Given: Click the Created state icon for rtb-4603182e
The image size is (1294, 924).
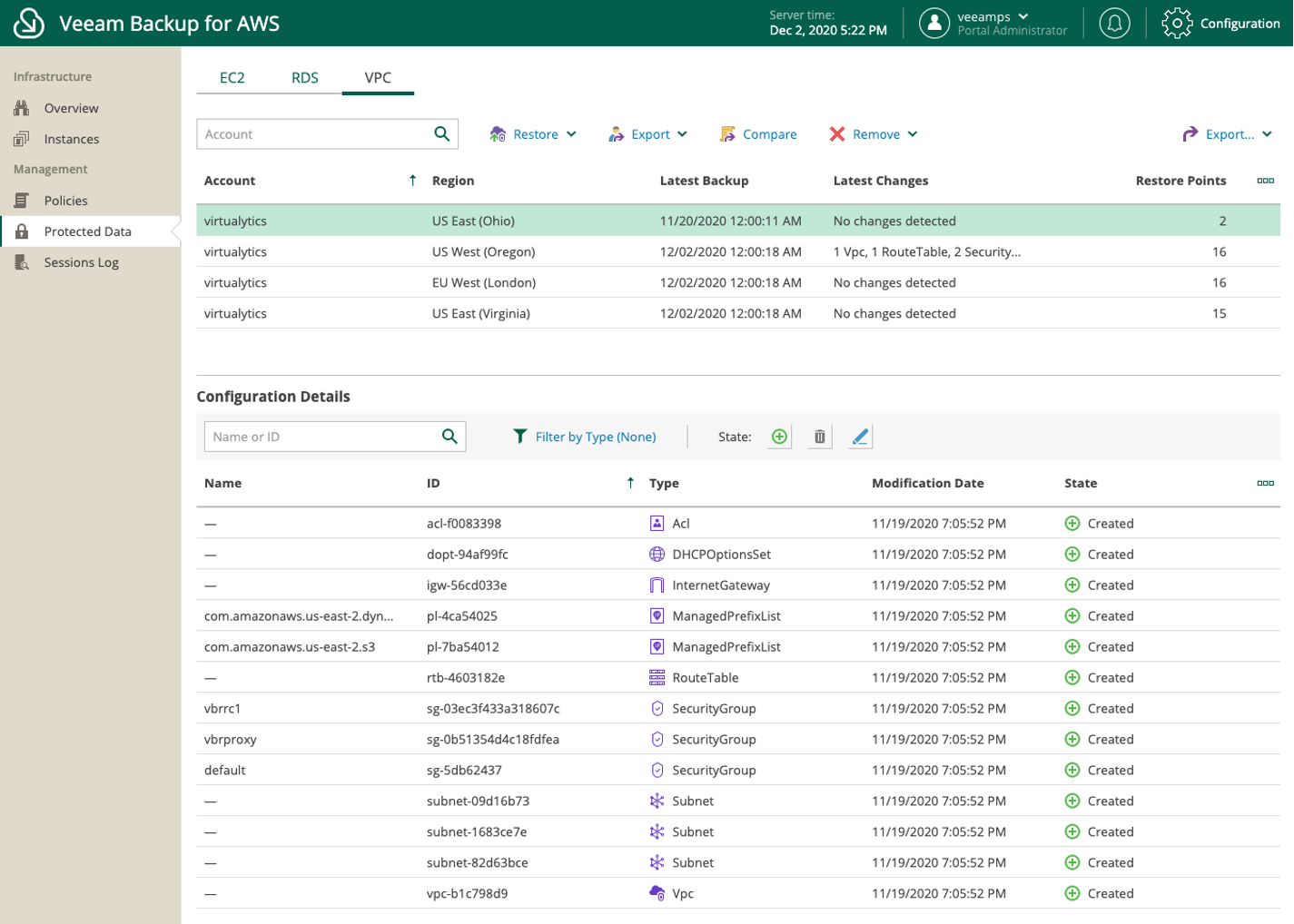Looking at the screenshot, I should click(x=1072, y=677).
